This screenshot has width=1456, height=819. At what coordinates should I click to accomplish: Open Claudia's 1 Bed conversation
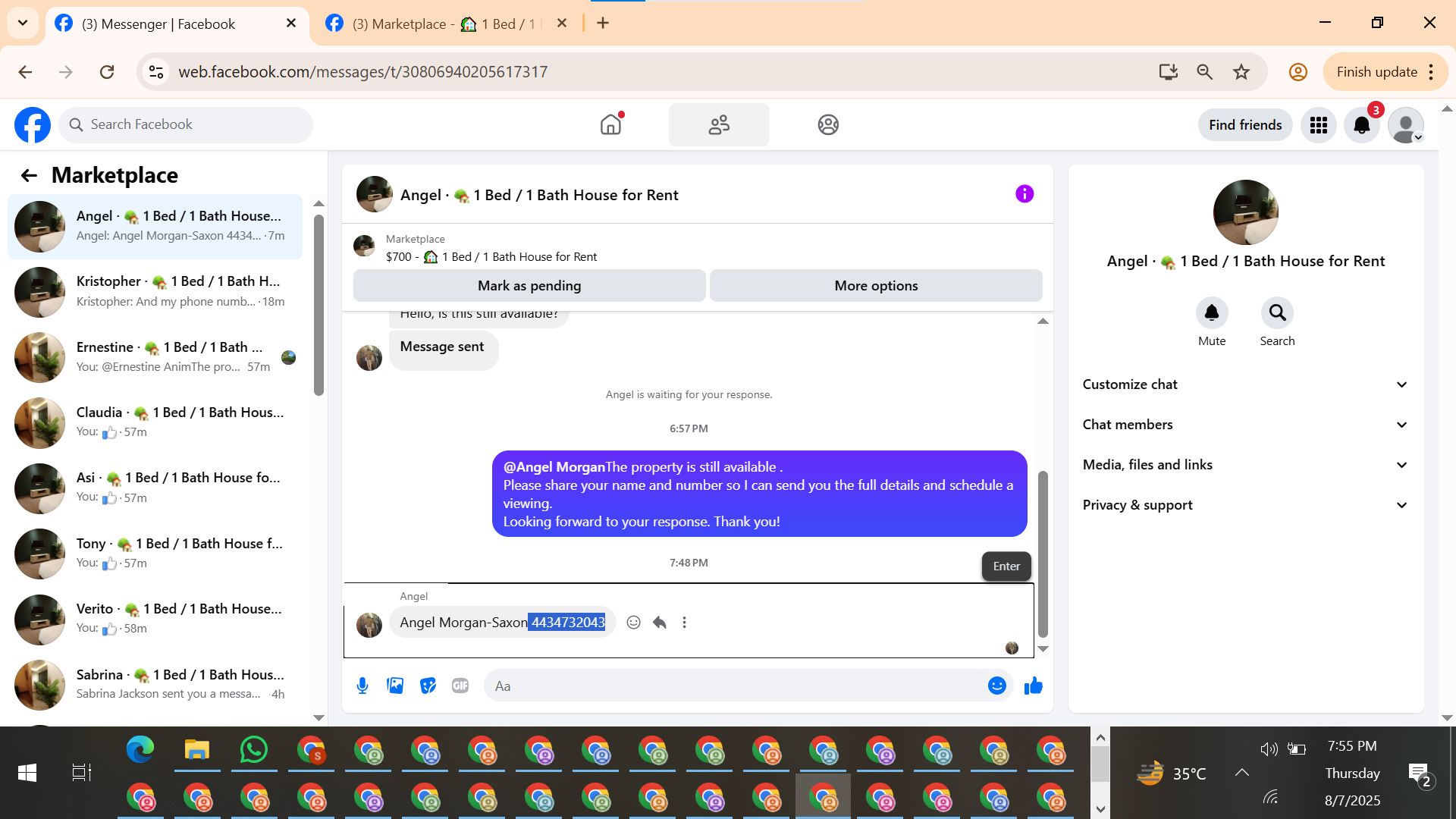pyautogui.click(x=155, y=422)
